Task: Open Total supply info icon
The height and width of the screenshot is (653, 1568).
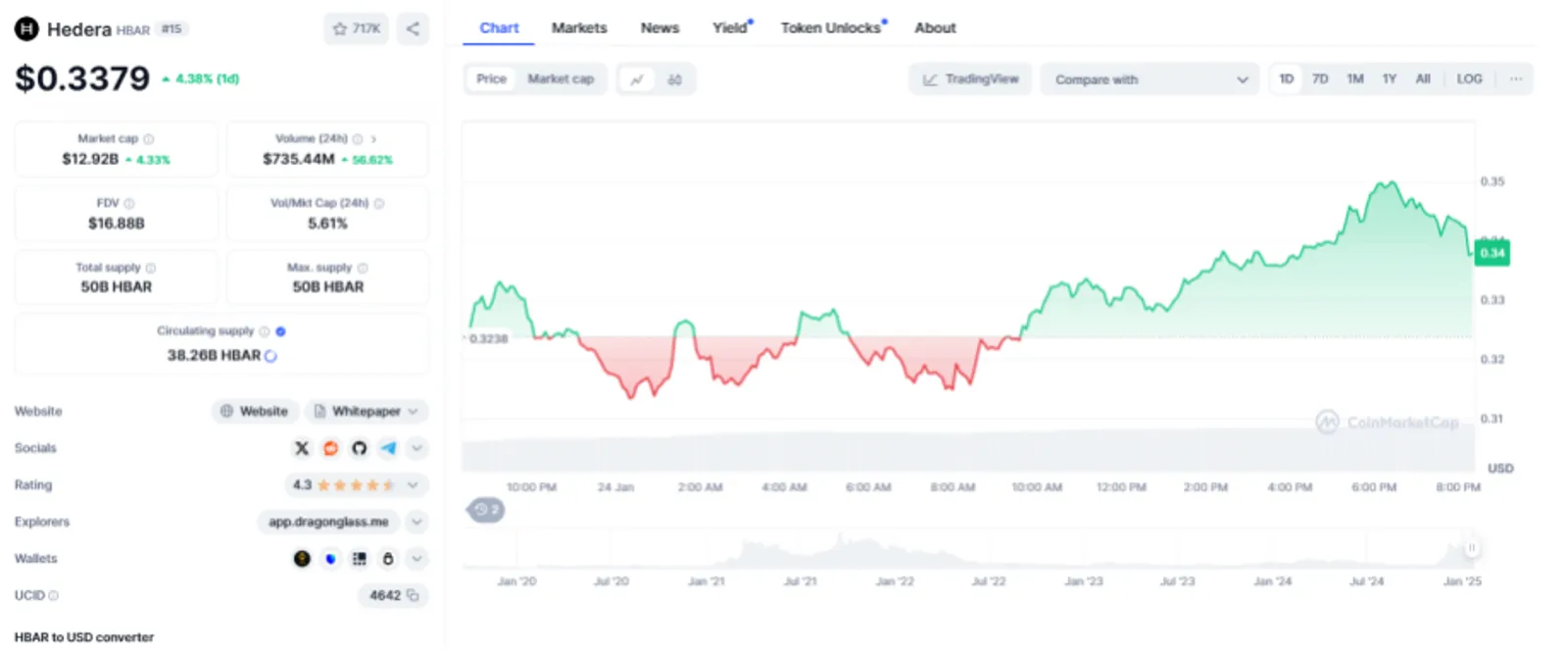Action: pos(151,268)
